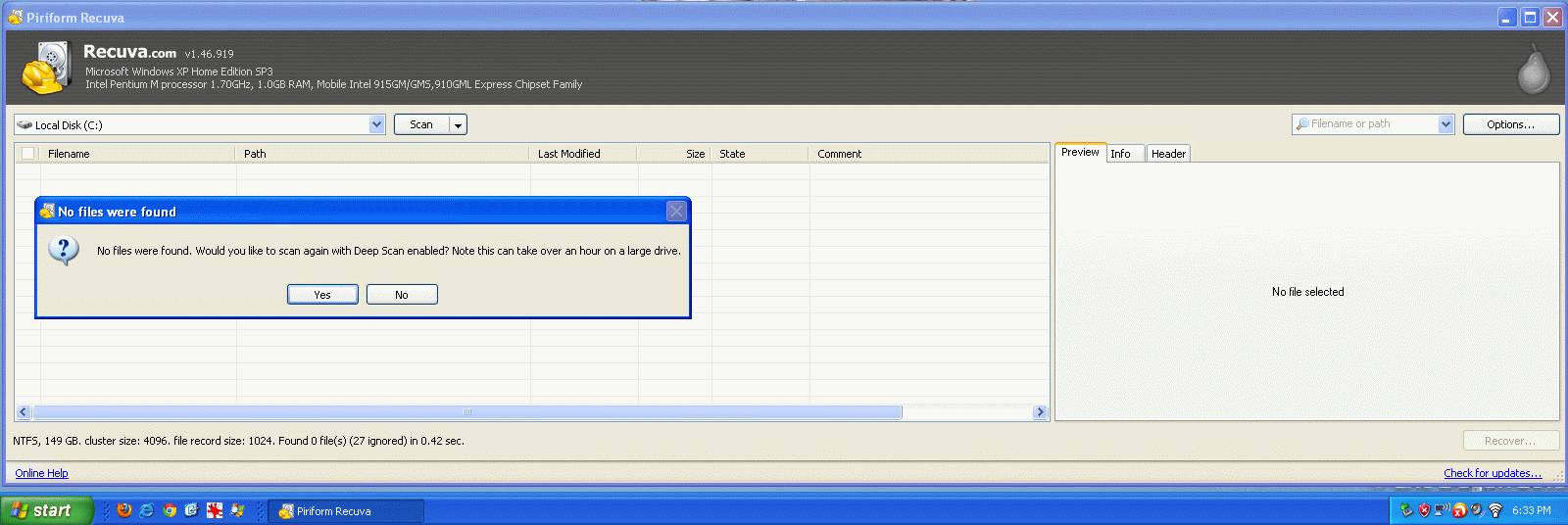
Task: Click the horizontal scrollbar thumb
Action: click(x=466, y=412)
